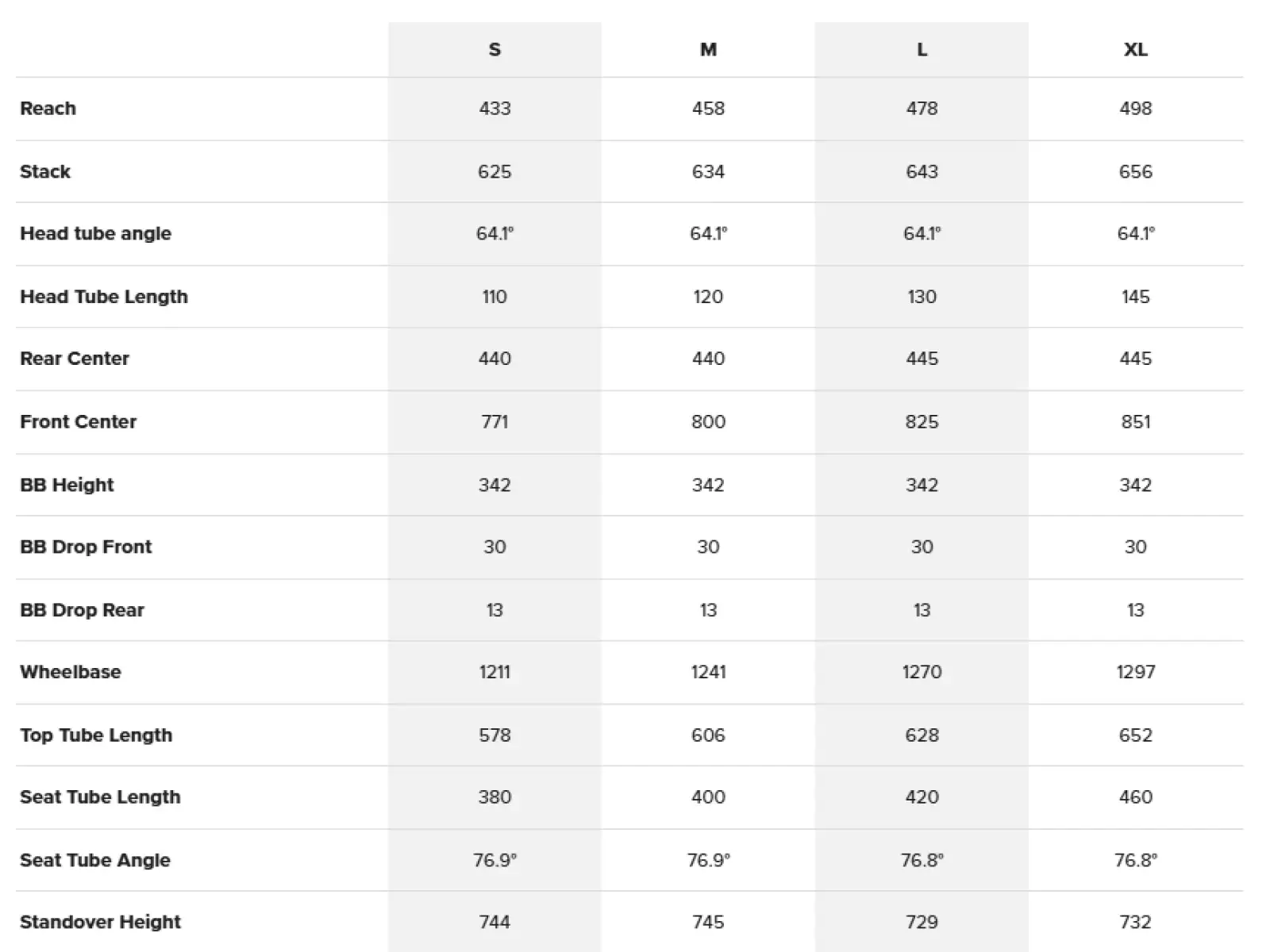Screen dimensions: 1270x952
Task: Select the M size column header
Action: click(708, 49)
